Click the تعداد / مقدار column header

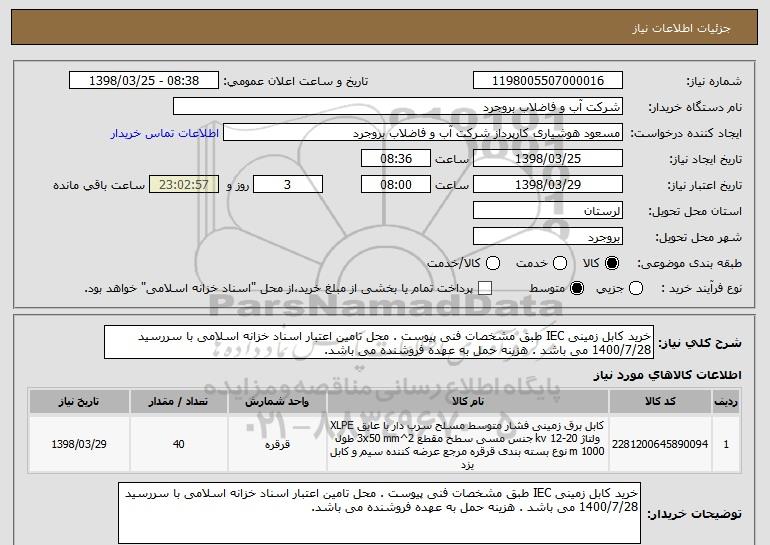click(x=178, y=402)
